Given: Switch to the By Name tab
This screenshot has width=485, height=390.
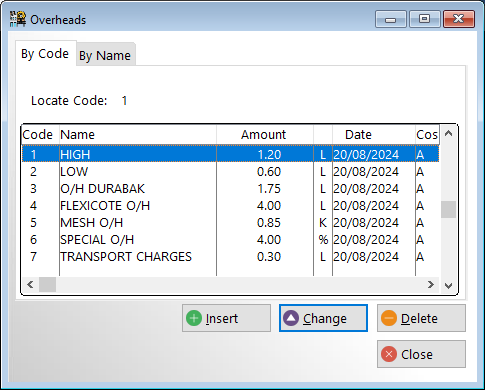Looking at the screenshot, I should (105, 55).
